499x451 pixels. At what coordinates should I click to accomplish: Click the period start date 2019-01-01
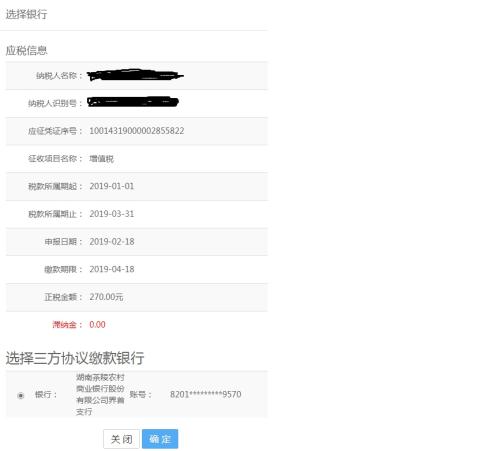click(x=112, y=186)
